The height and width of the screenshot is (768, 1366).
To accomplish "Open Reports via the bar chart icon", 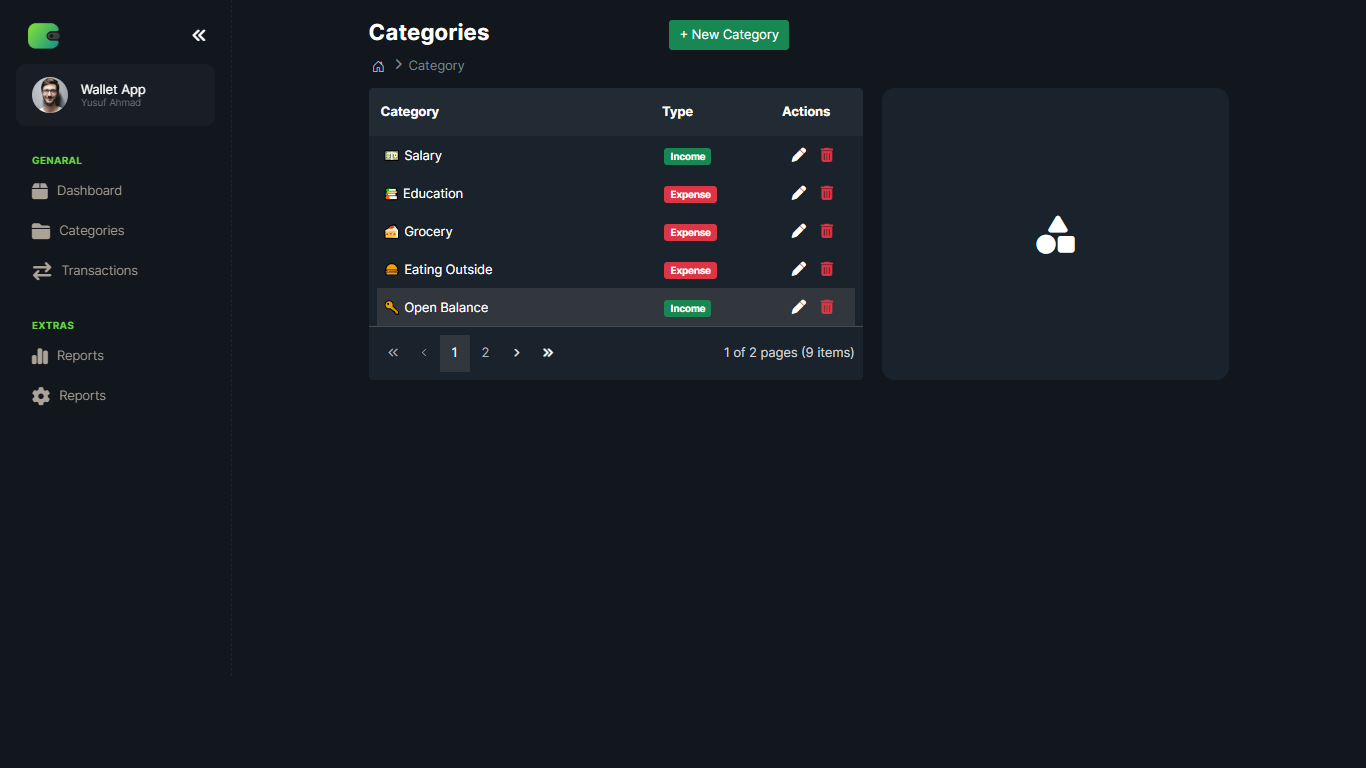I will 40,355.
